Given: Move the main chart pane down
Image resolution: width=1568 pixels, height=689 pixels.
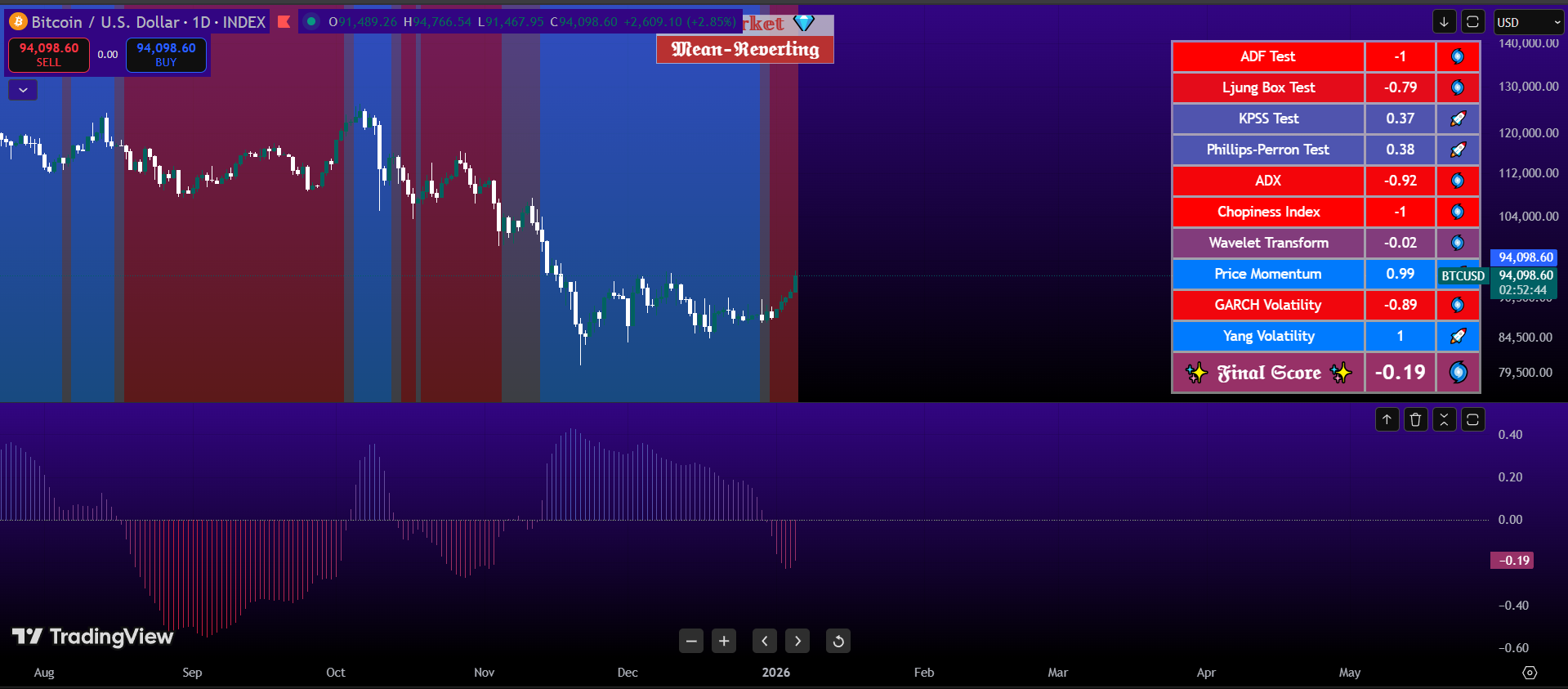Looking at the screenshot, I should pos(1444,22).
